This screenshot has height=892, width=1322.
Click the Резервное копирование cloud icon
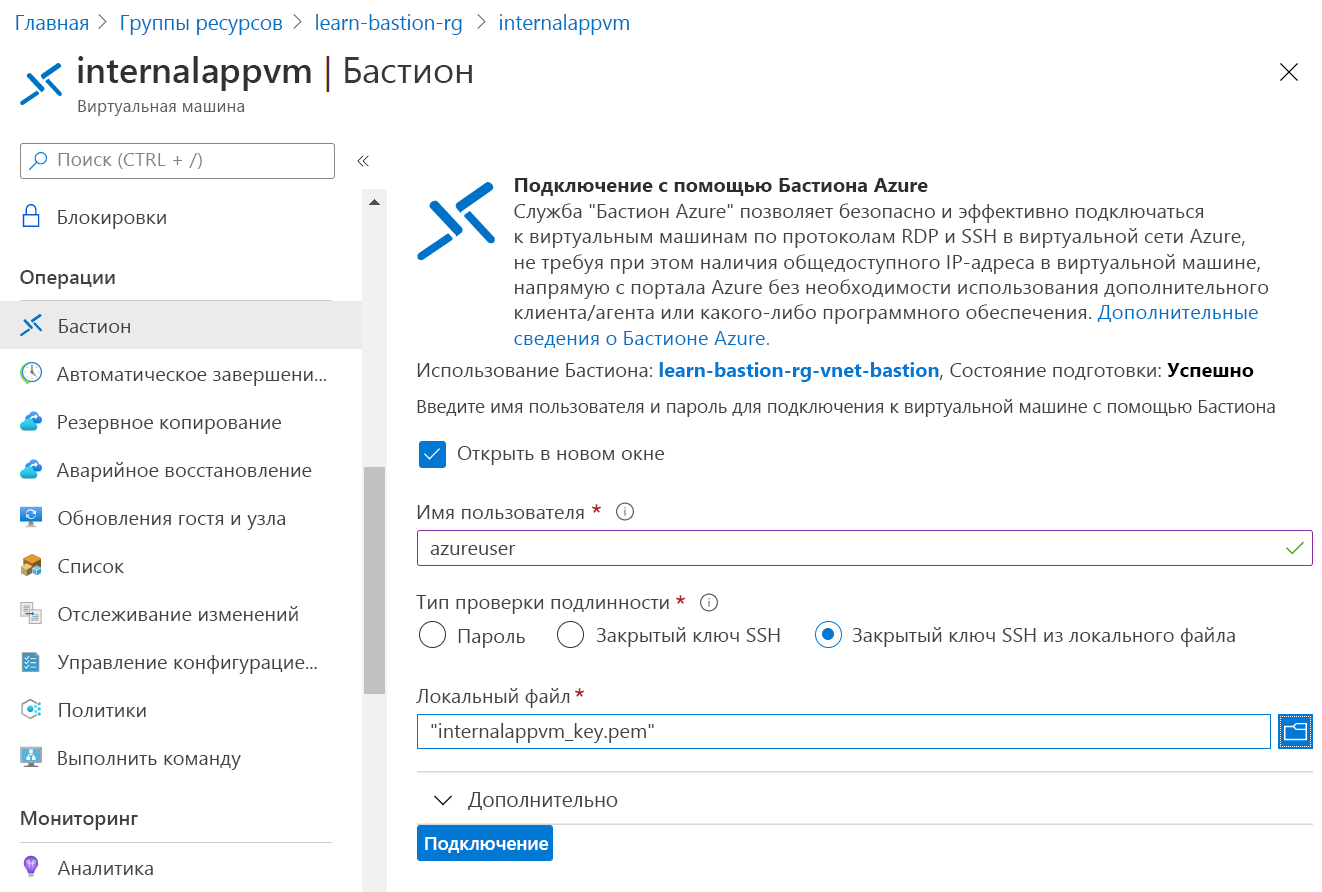click(x=31, y=422)
